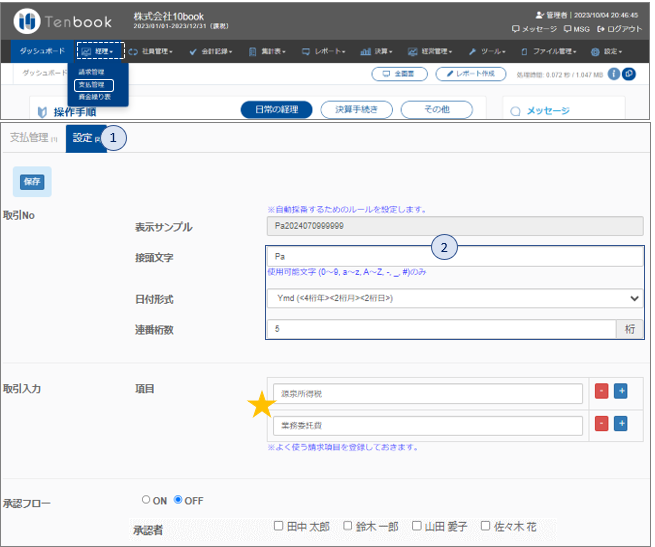The width and height of the screenshot is (655, 547).
Task: Remove the 源泉所得税 item with the red minus
Action: 601,392
